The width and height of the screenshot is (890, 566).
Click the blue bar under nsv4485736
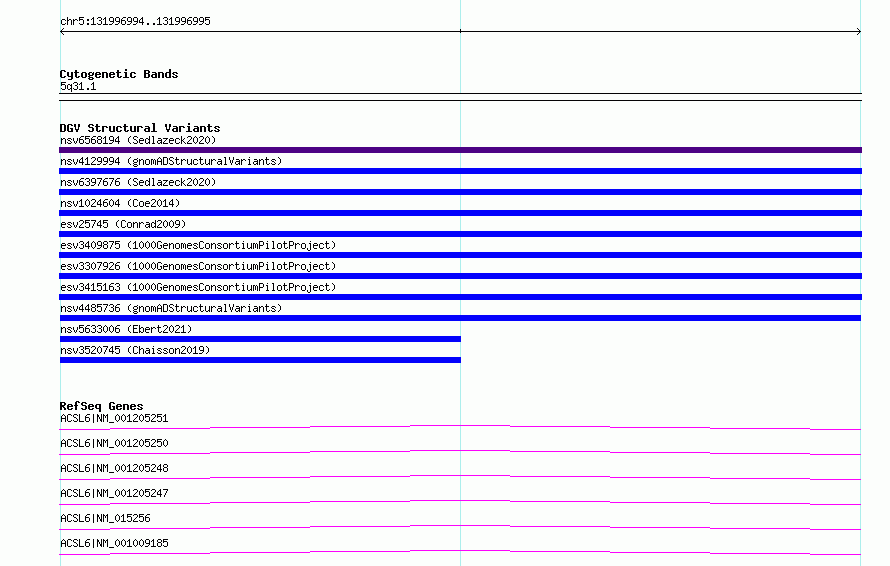pyautogui.click(x=460, y=318)
